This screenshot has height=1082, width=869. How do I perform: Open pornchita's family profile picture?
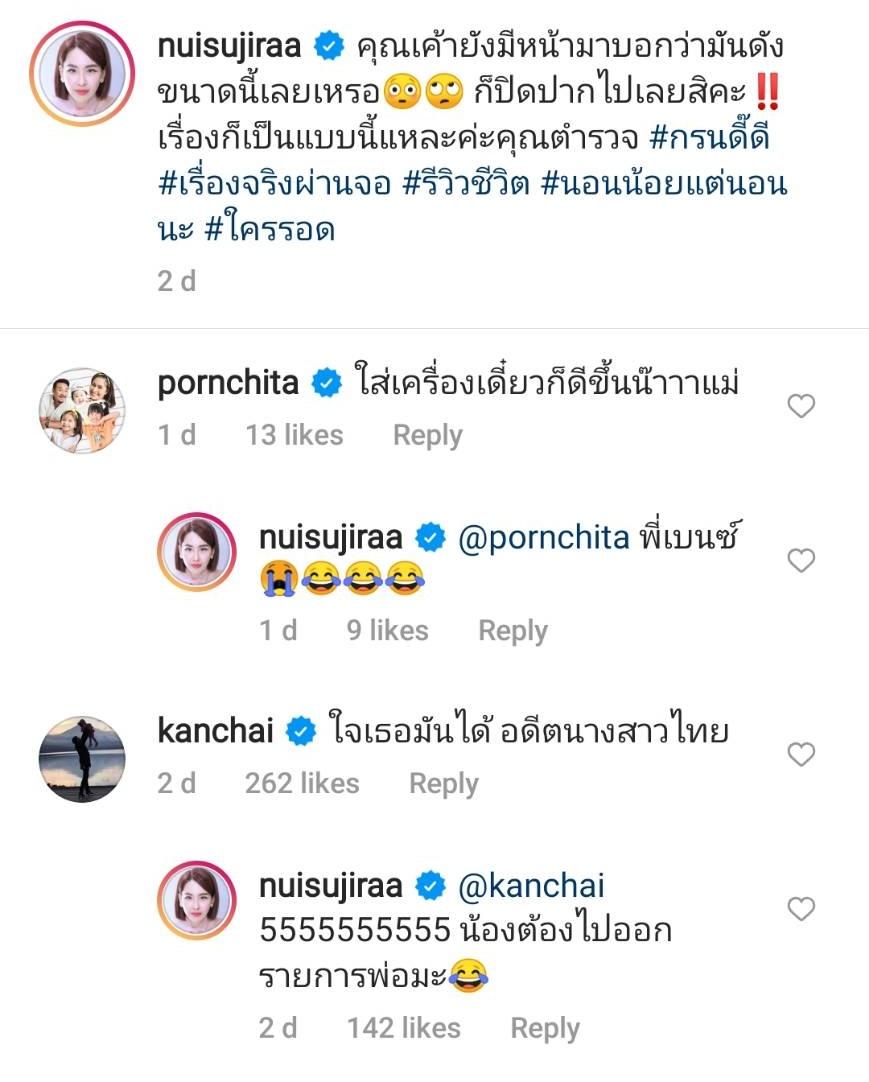[82, 411]
